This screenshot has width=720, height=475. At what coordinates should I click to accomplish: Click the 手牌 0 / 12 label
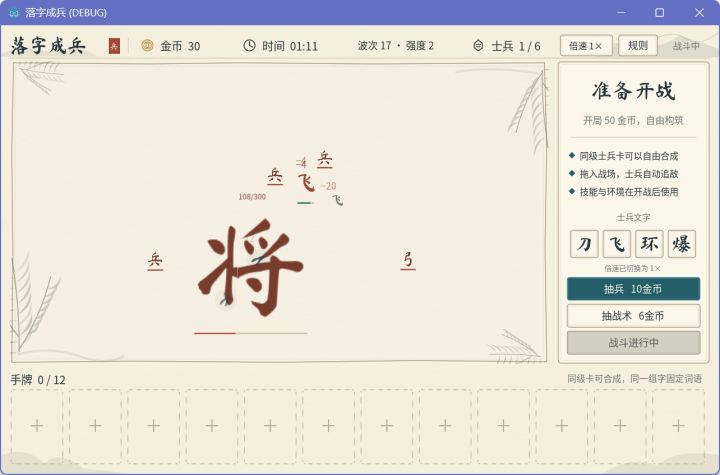click(x=38, y=380)
